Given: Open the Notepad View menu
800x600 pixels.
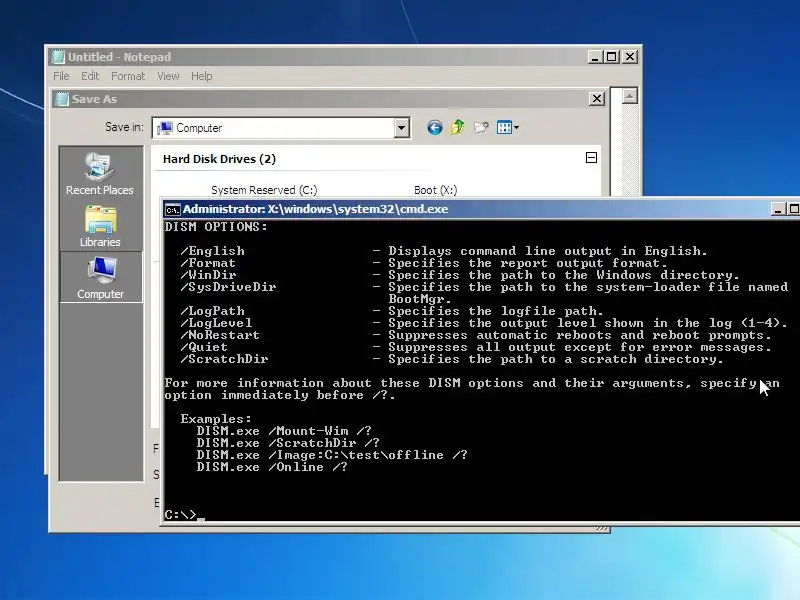Looking at the screenshot, I should coord(168,76).
